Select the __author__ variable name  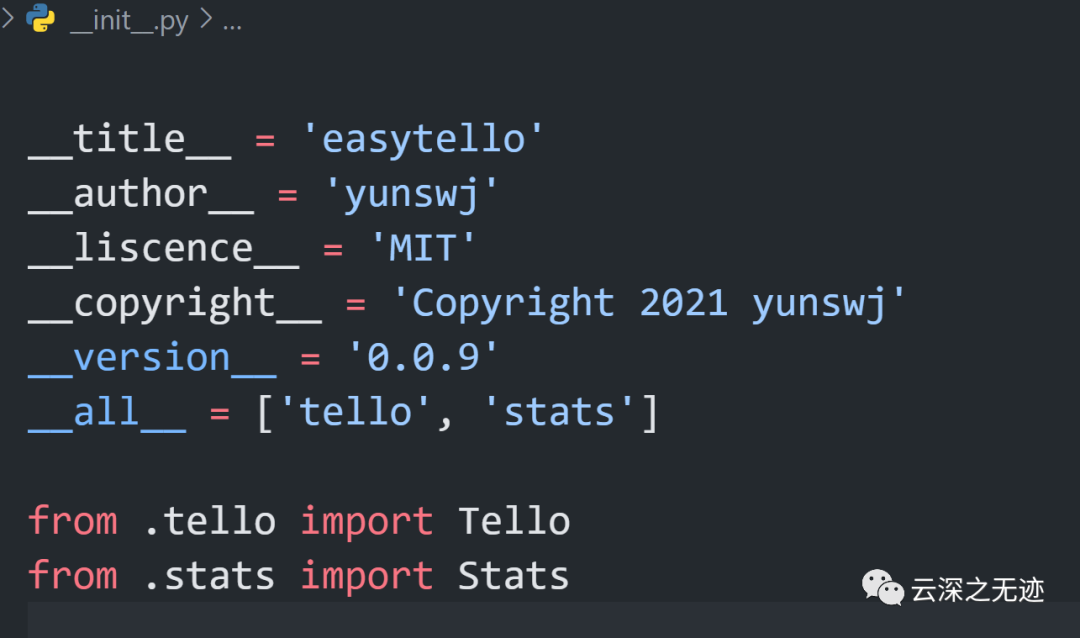pos(140,194)
